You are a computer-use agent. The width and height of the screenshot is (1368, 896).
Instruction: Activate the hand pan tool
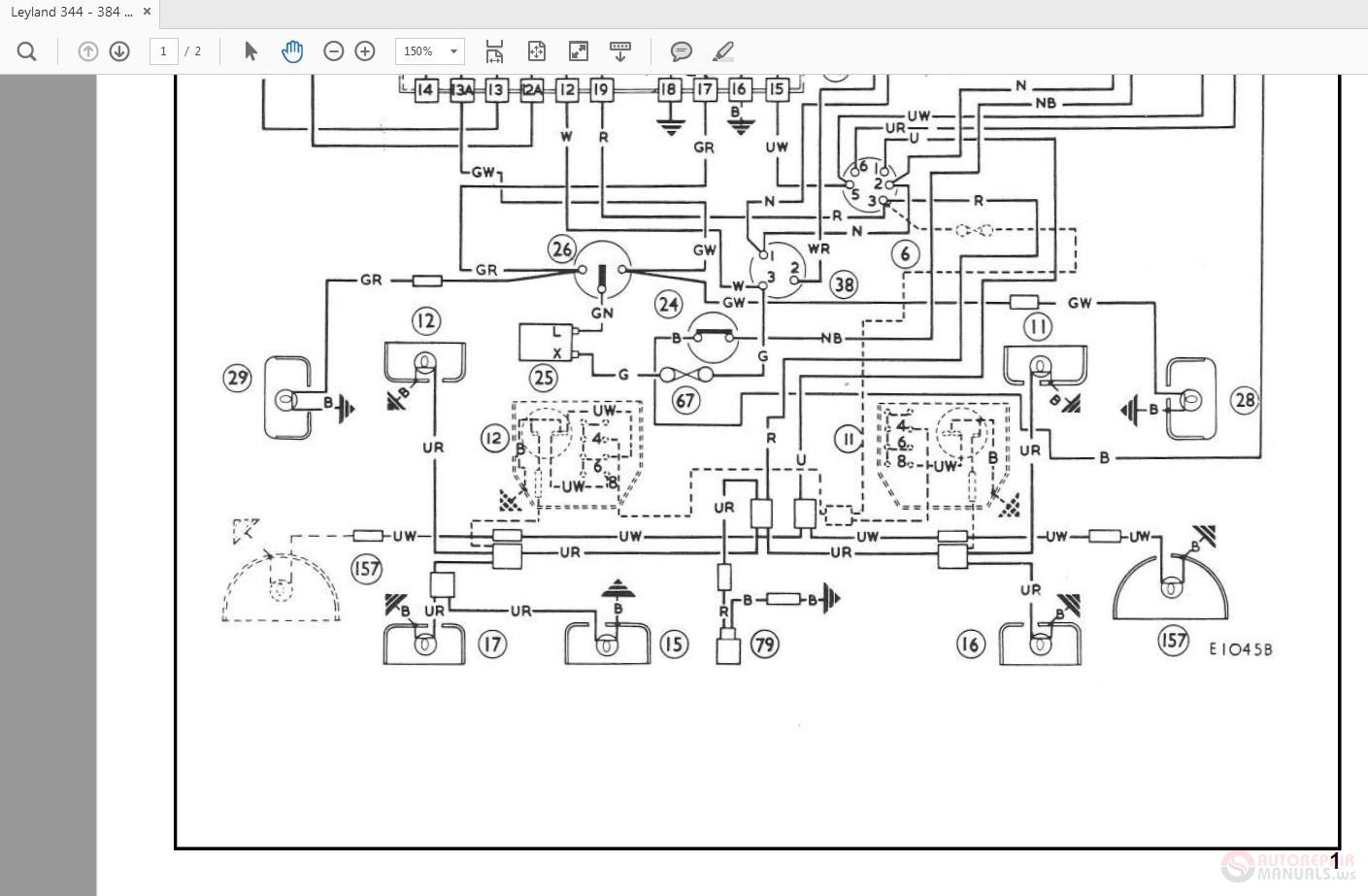tap(292, 51)
